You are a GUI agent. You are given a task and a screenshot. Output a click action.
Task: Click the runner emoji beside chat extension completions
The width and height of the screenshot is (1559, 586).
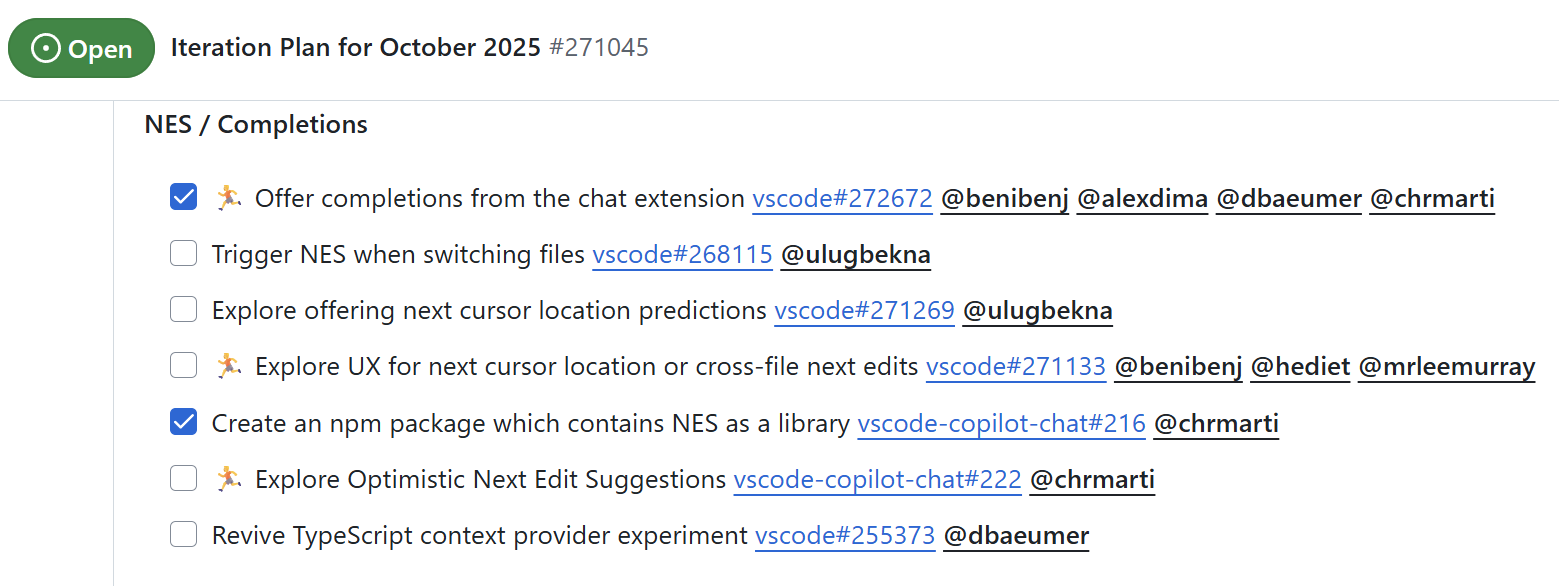[x=229, y=196]
